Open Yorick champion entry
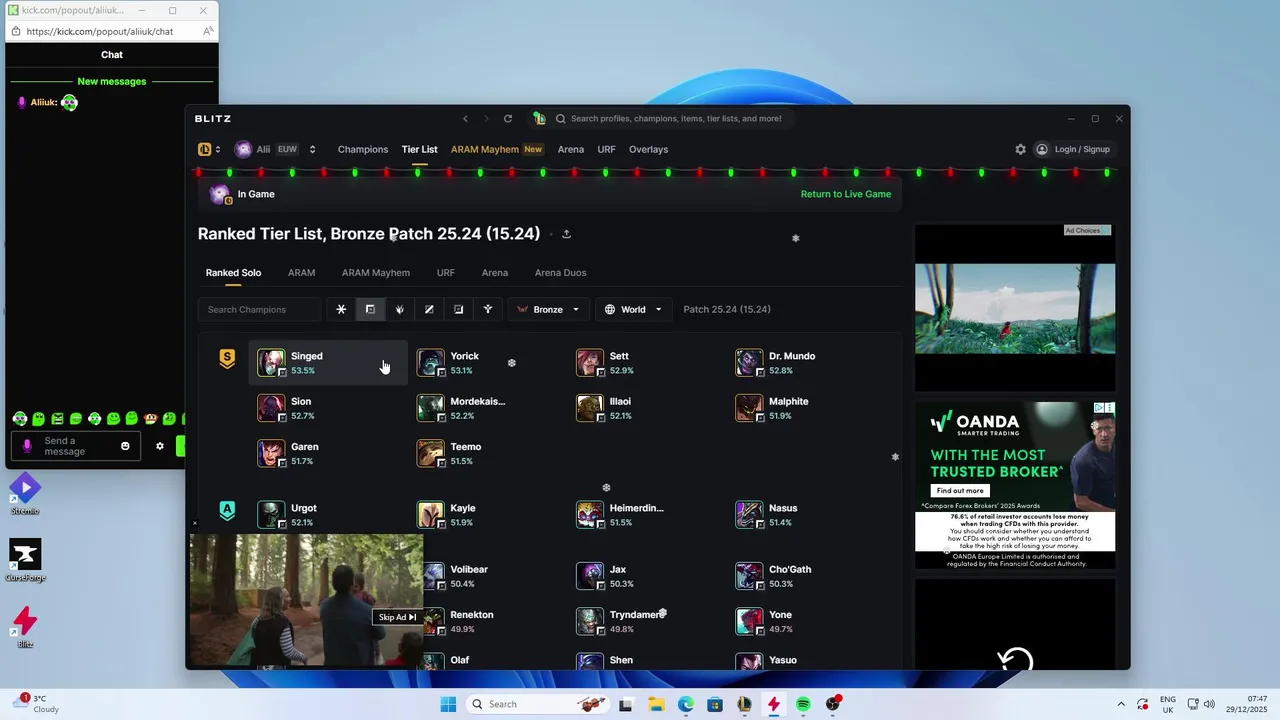1280x720 pixels. pos(487,363)
